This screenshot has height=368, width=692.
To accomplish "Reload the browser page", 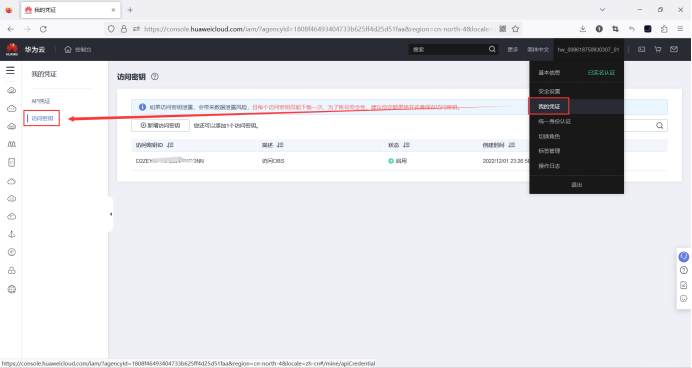I will coord(43,29).
